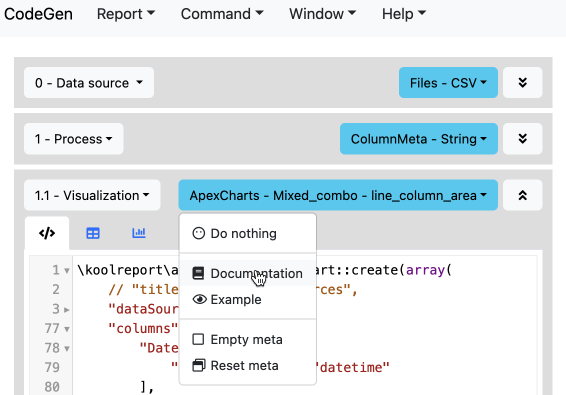Click the "array(" keyword in code
The height and width of the screenshot is (395, 566).
429,270
